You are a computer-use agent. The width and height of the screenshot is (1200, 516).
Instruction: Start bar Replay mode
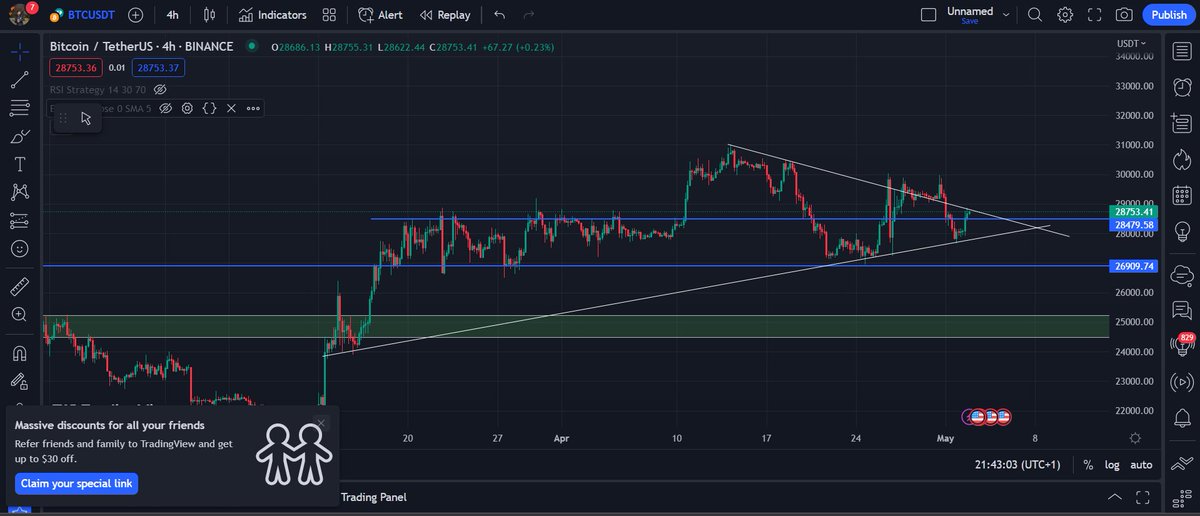[445, 15]
